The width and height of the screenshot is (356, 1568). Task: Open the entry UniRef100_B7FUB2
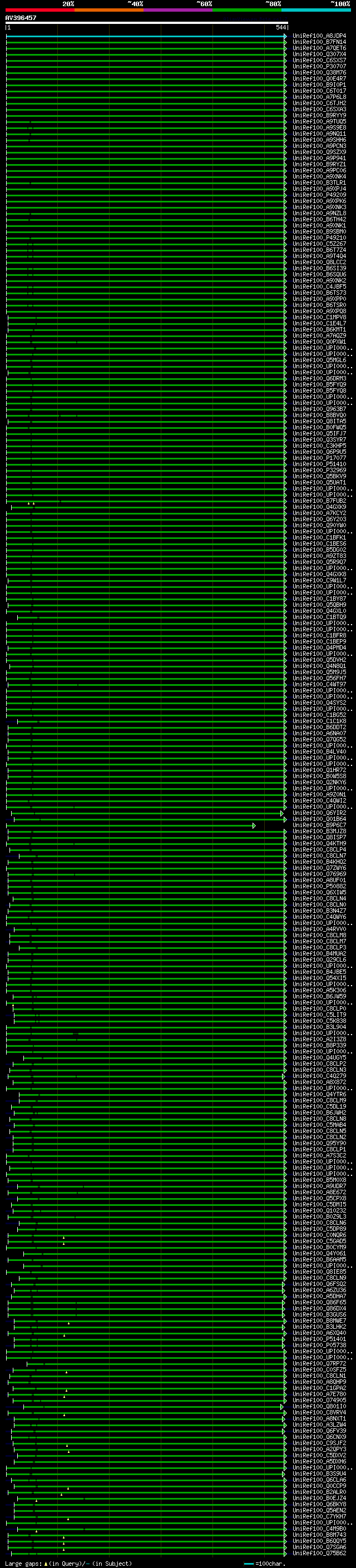click(x=319, y=501)
